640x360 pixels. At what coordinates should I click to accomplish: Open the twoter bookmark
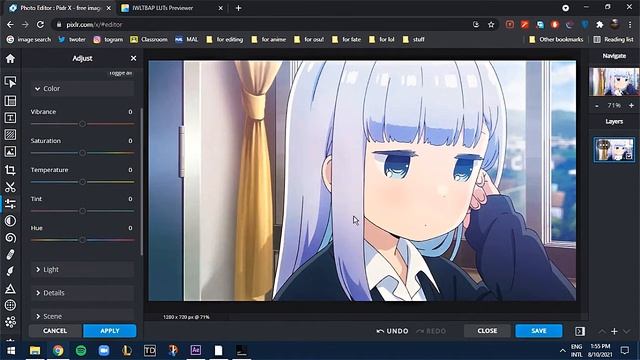coord(72,40)
